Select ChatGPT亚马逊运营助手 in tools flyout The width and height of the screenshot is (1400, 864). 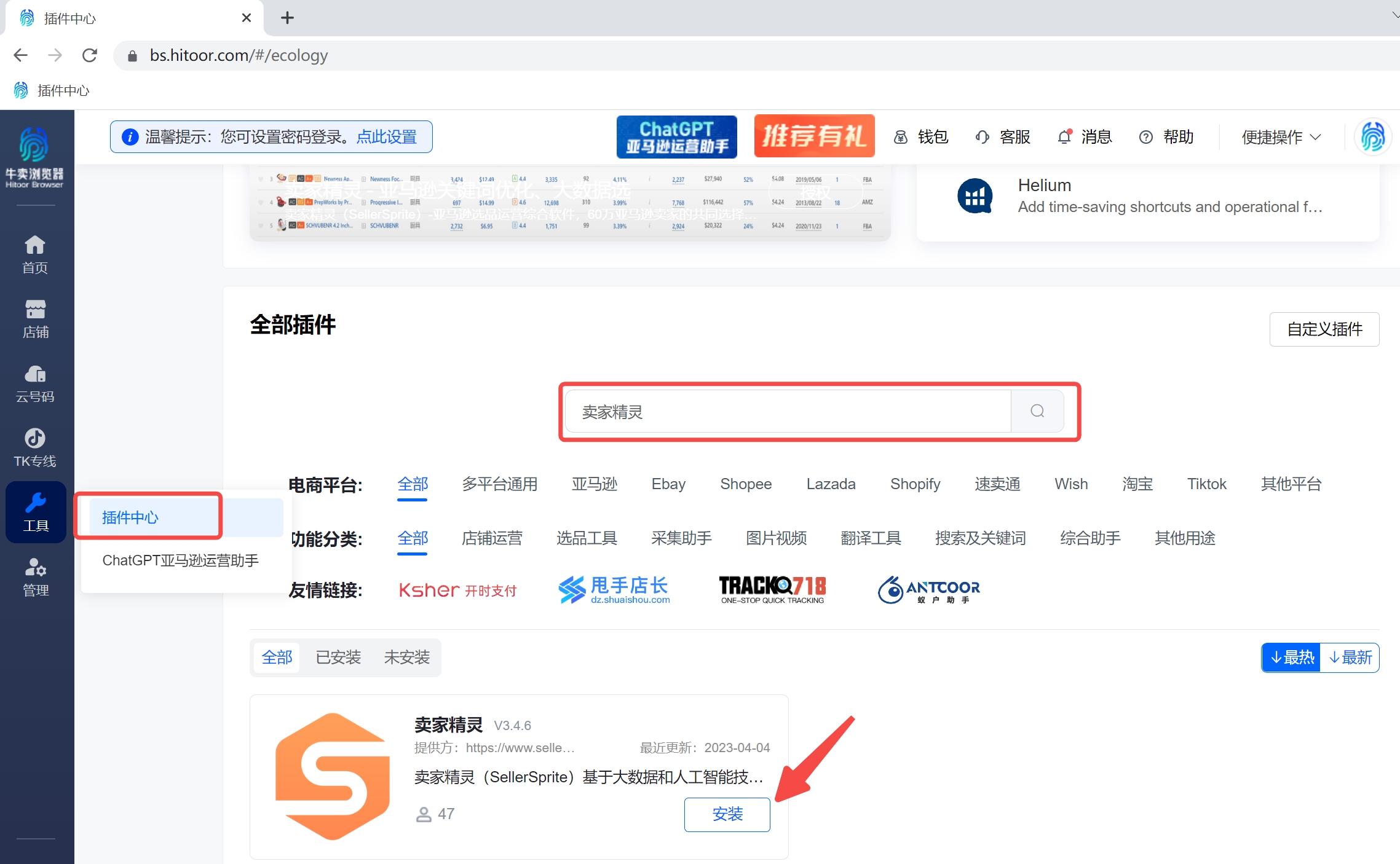[180, 560]
